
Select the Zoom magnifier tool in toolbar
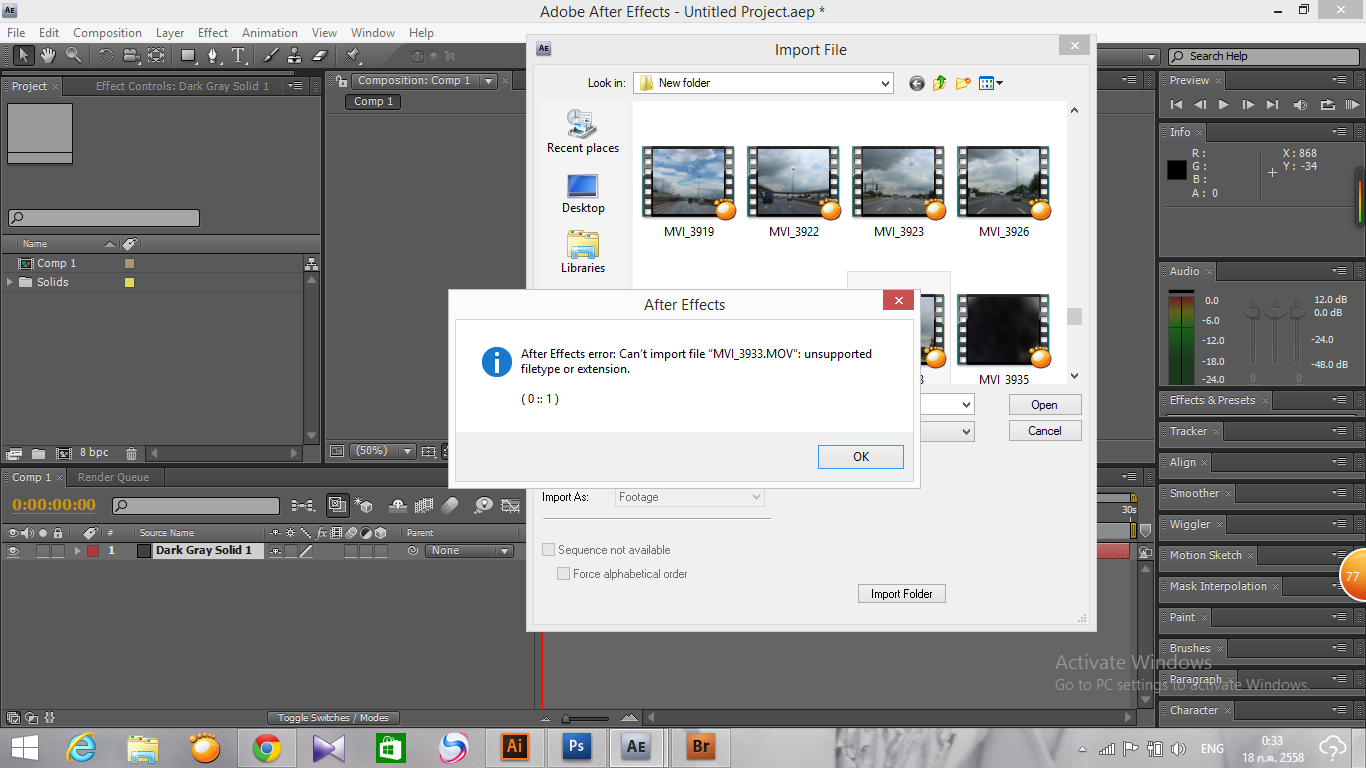74,56
